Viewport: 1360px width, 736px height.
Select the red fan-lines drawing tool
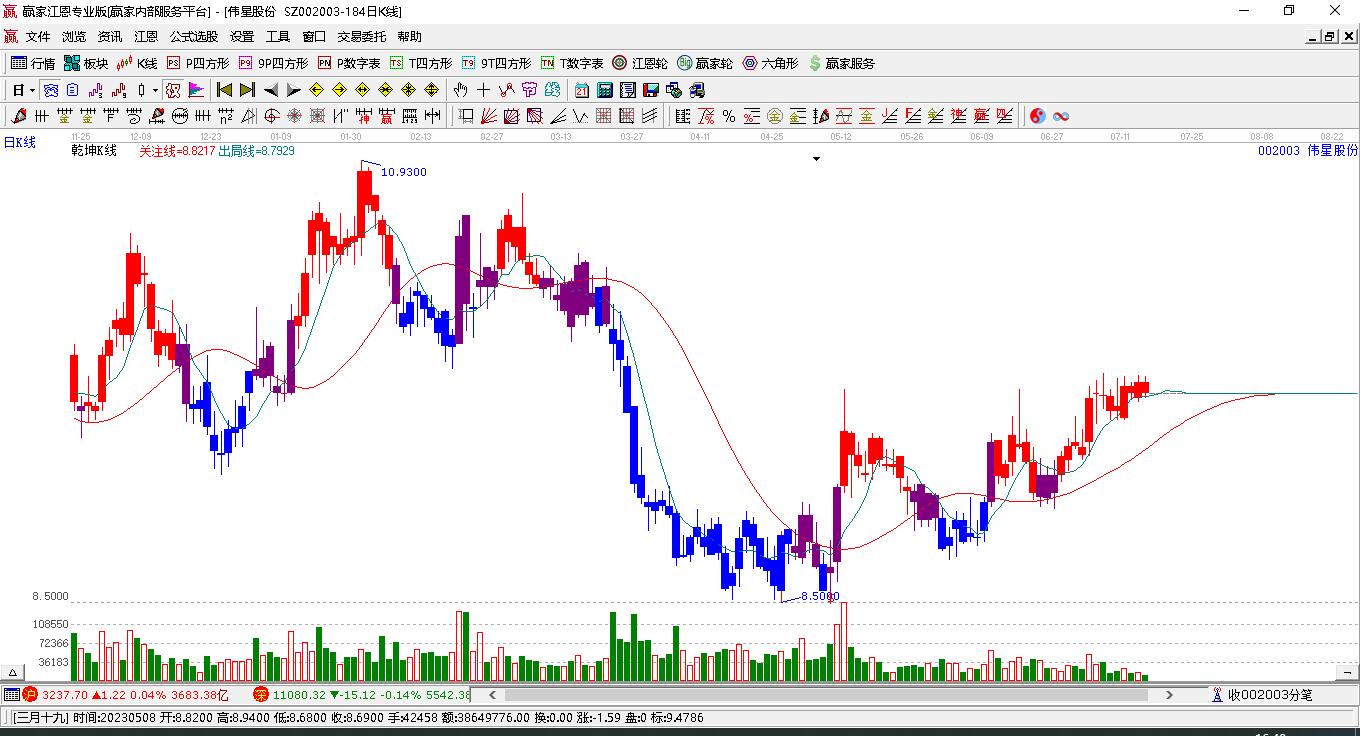489,116
